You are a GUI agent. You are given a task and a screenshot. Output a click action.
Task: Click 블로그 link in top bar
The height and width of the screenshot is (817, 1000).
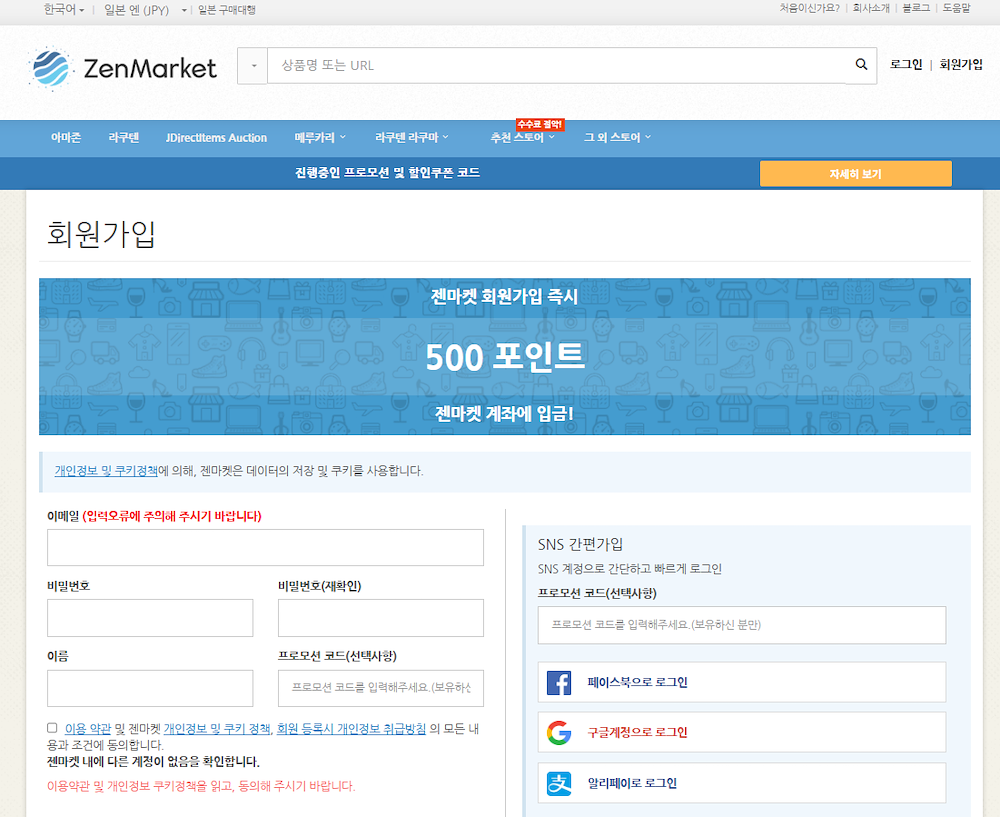(x=916, y=8)
